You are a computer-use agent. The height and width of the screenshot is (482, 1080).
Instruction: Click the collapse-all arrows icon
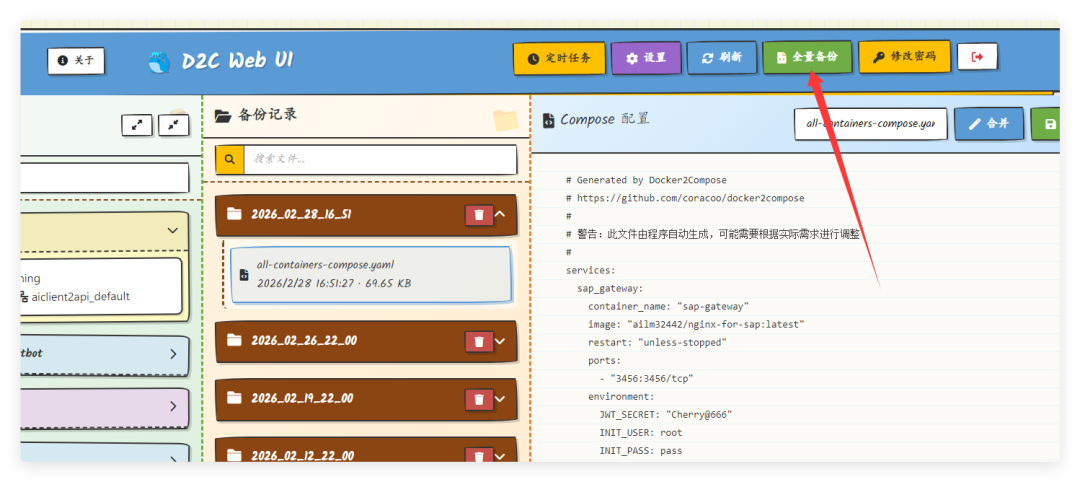coord(174,125)
